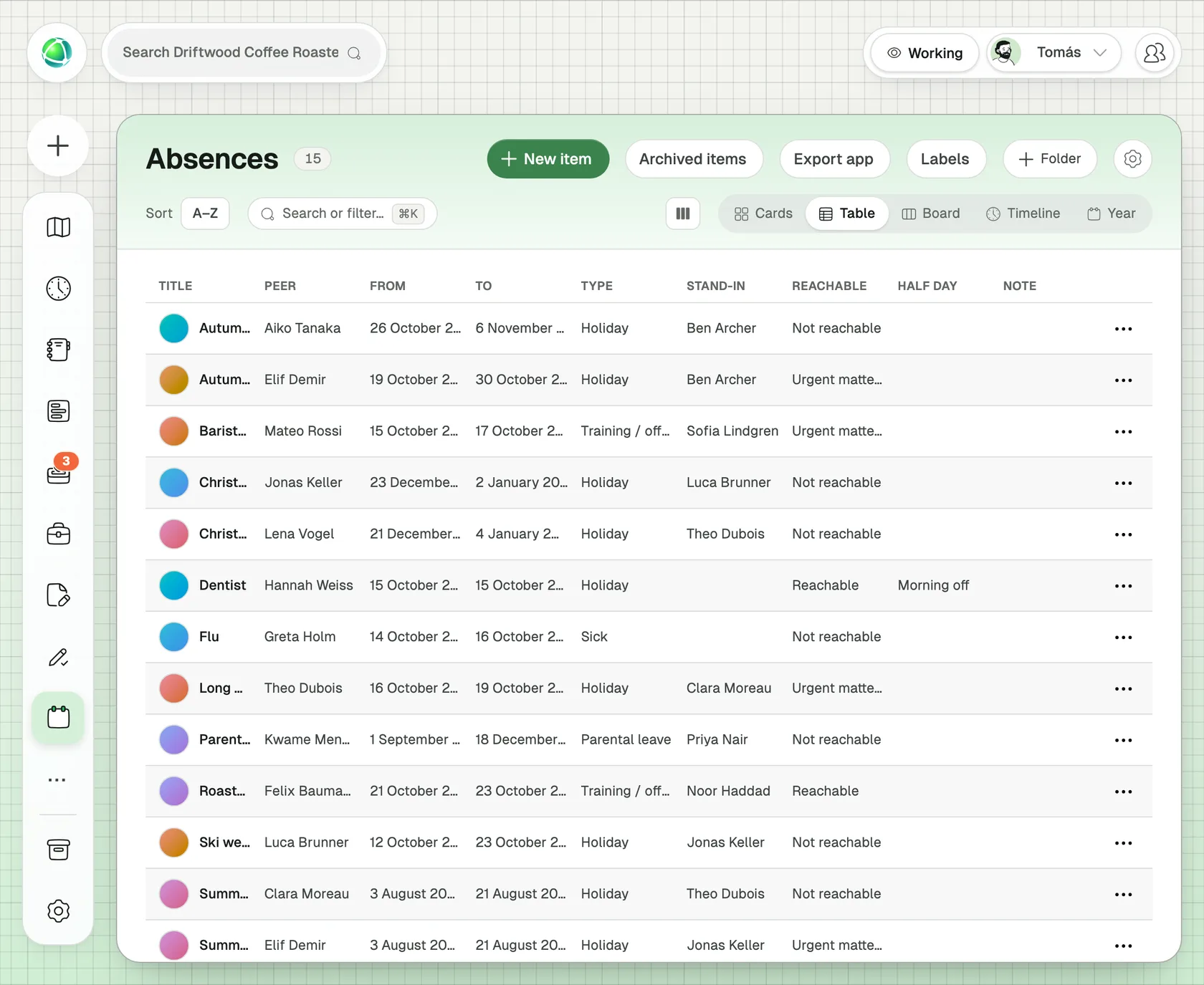
Task: Sort by the FROM column header
Action: pos(388,286)
